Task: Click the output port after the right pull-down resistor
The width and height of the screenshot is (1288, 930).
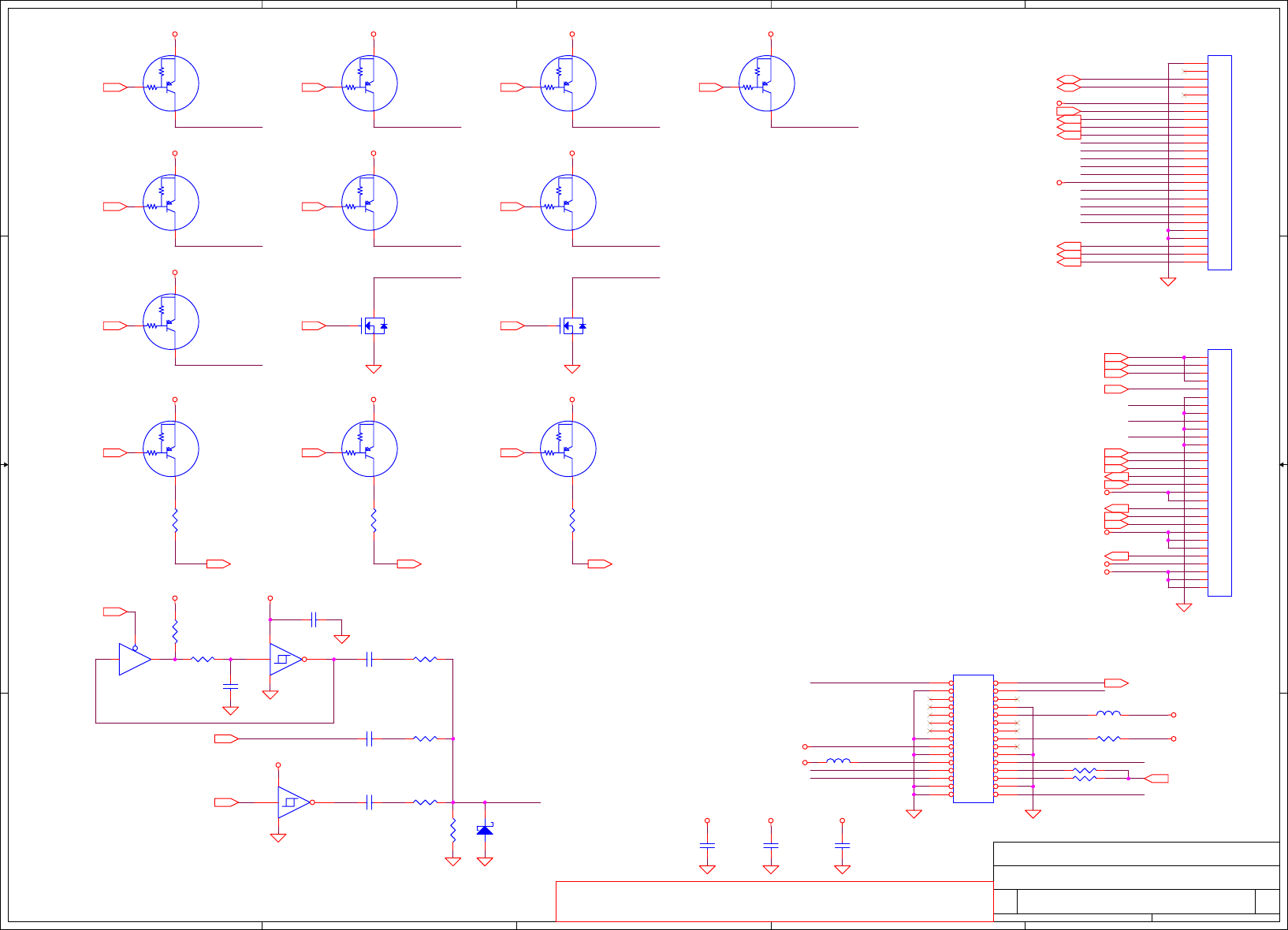Action: point(600,564)
